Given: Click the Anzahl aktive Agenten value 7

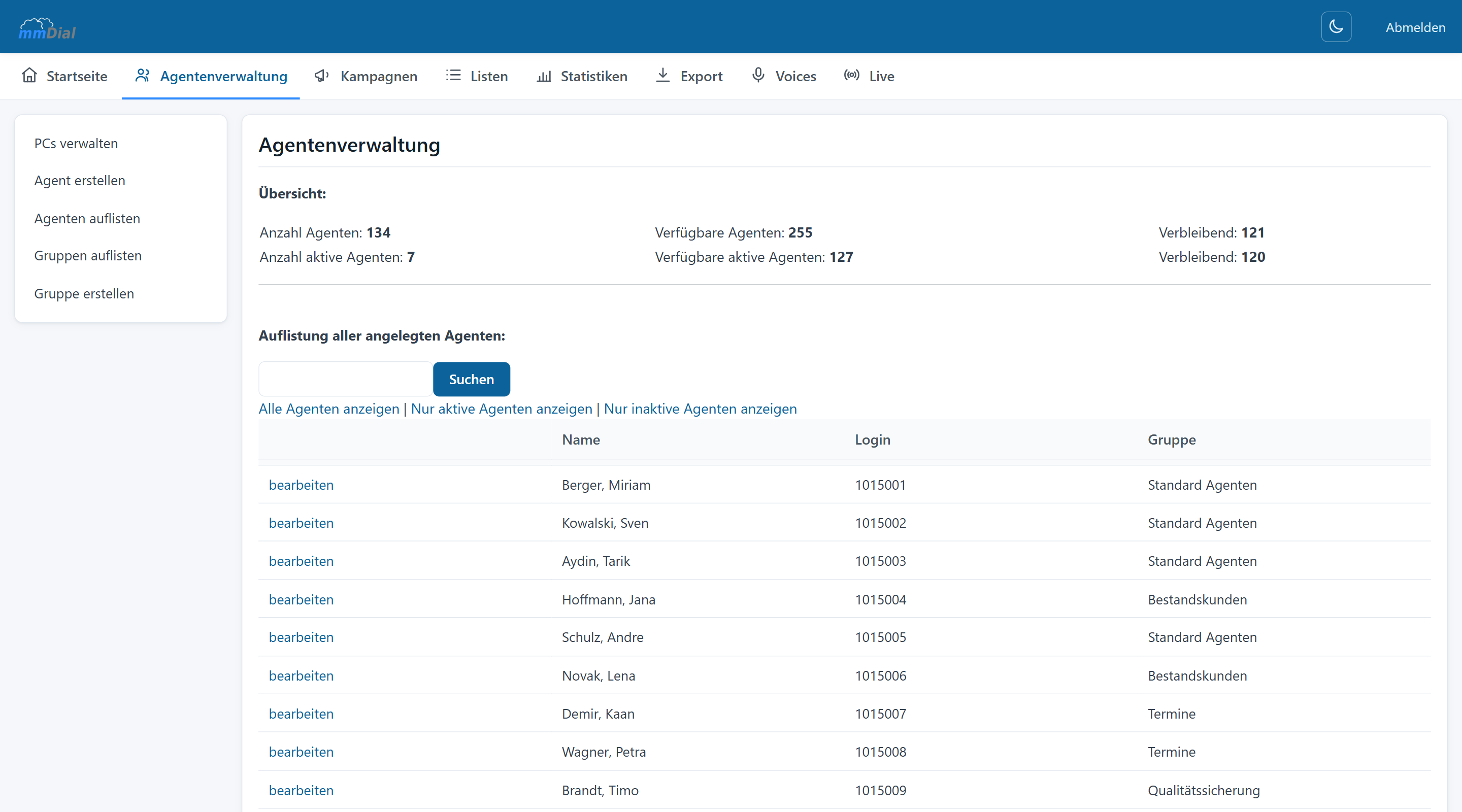Looking at the screenshot, I should pyautogui.click(x=411, y=257).
